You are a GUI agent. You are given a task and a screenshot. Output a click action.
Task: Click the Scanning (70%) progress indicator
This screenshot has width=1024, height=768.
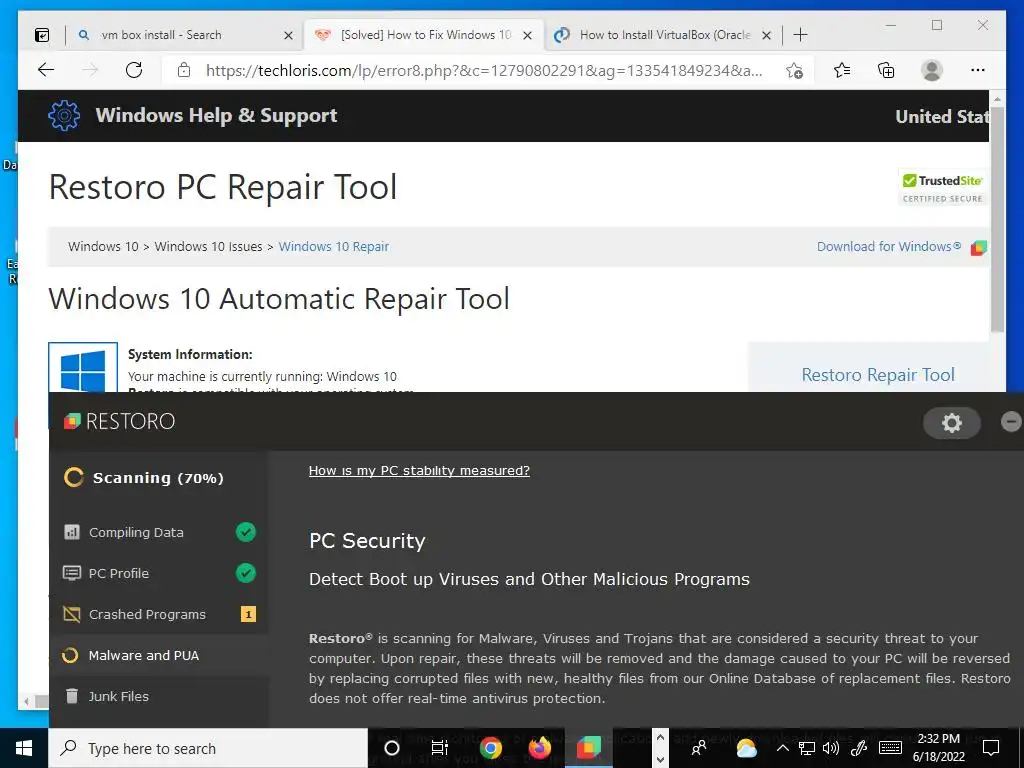pos(144,478)
